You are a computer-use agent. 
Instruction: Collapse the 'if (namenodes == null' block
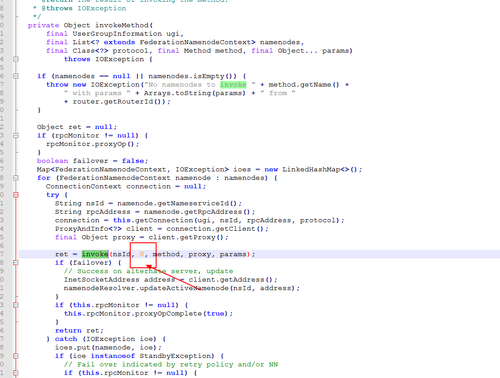pyautogui.click(x=16, y=76)
